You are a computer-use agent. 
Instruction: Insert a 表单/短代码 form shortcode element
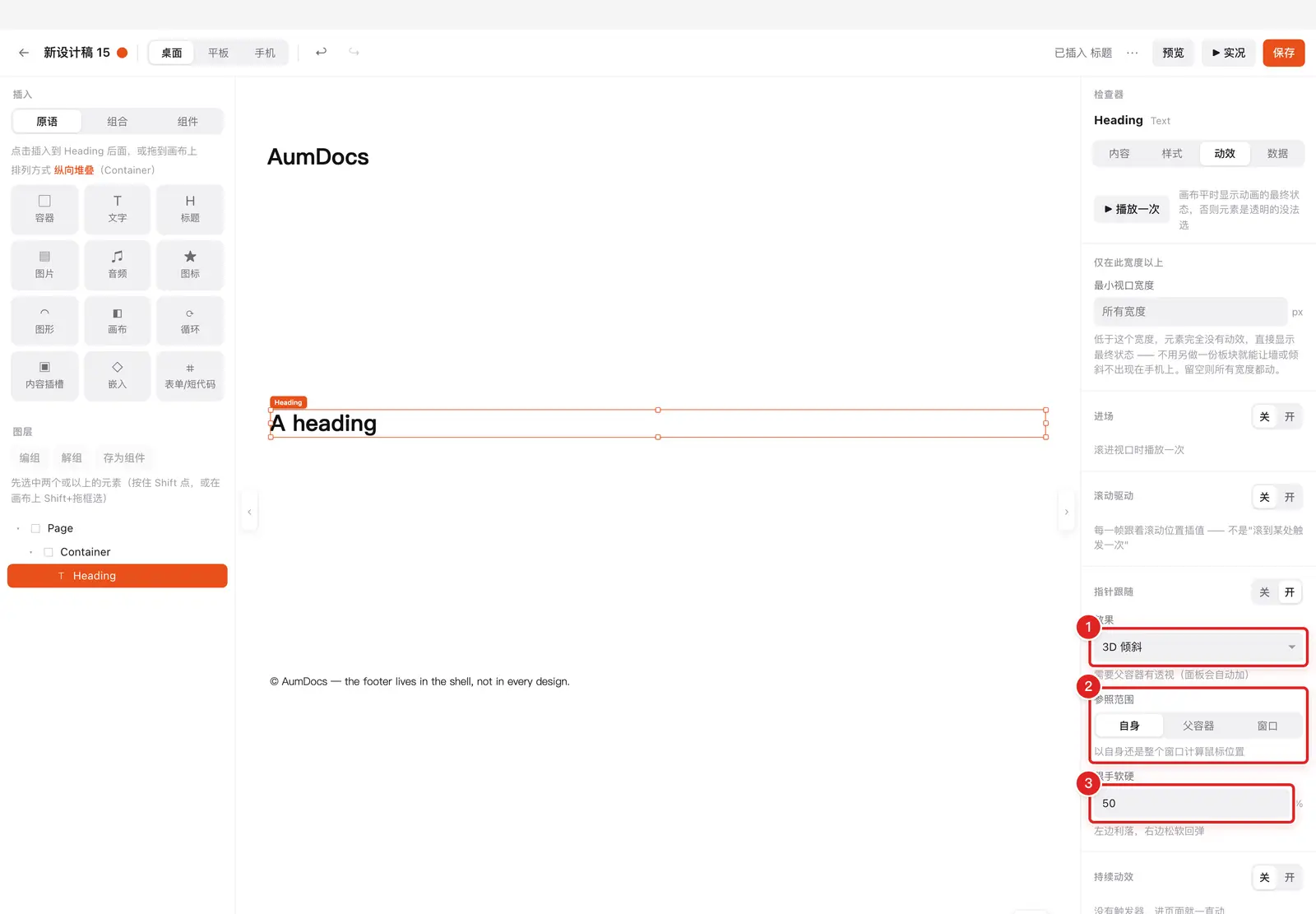coord(190,376)
